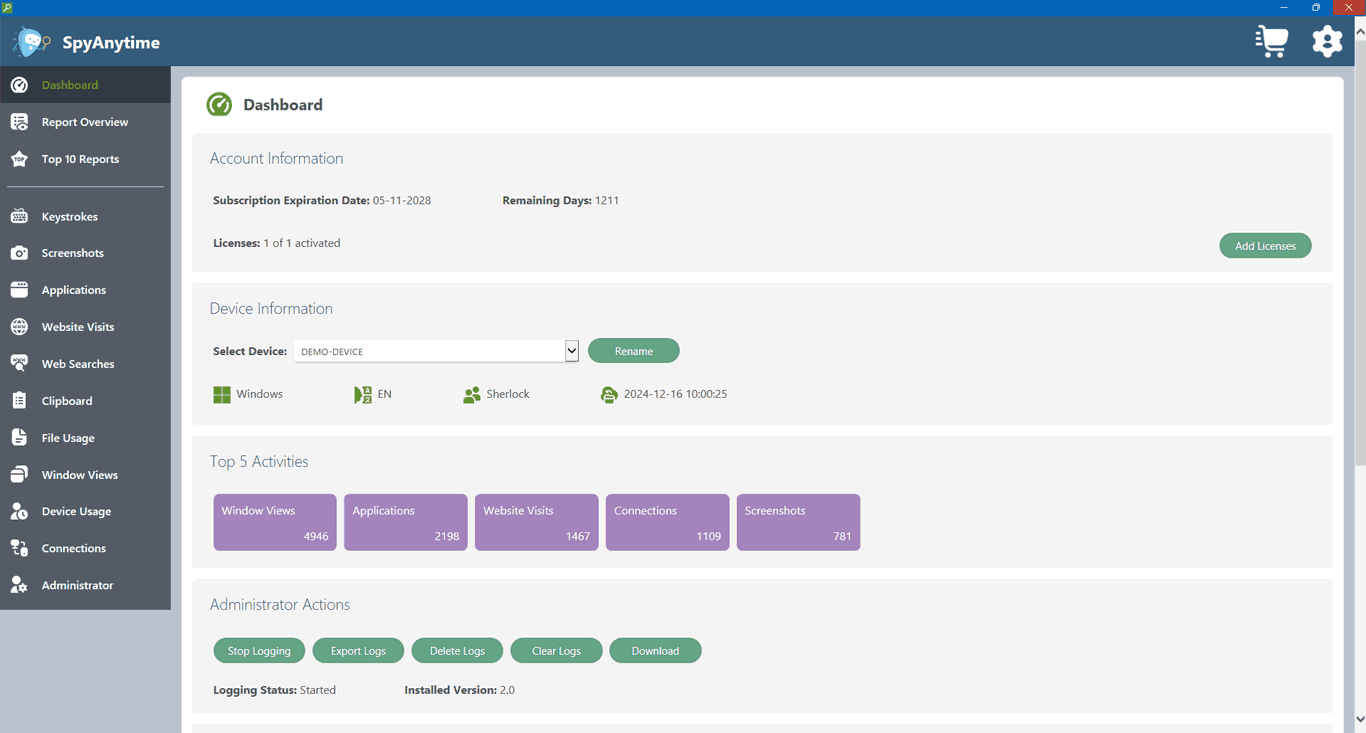
Task: Click the File Usage document icon
Action: [x=19, y=438]
